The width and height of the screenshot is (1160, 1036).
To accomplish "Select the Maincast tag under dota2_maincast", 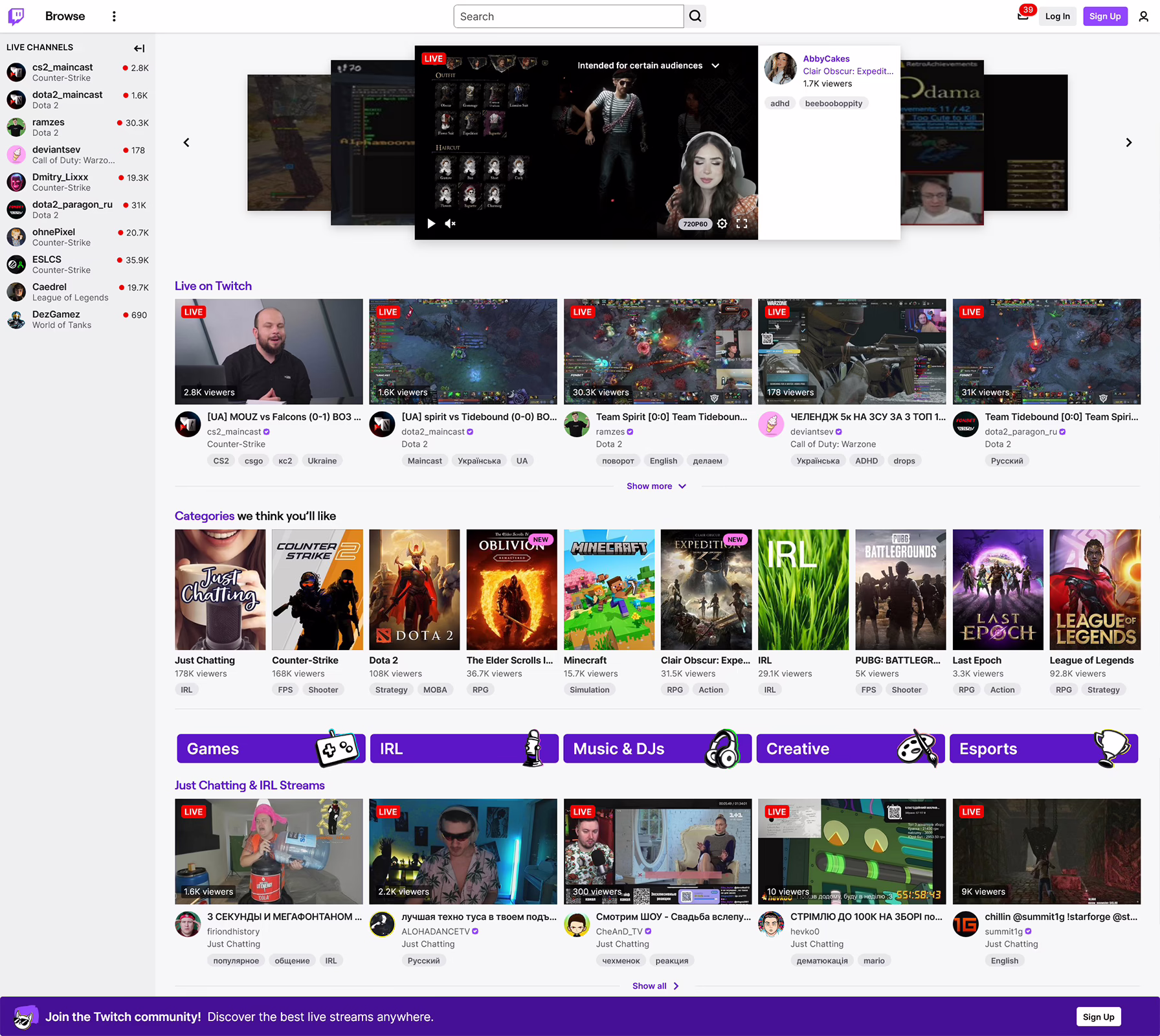I will pos(425,461).
